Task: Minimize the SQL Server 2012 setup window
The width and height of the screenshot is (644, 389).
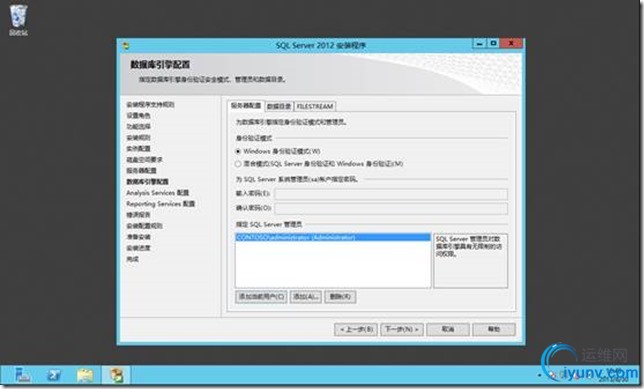Action: [x=479, y=44]
